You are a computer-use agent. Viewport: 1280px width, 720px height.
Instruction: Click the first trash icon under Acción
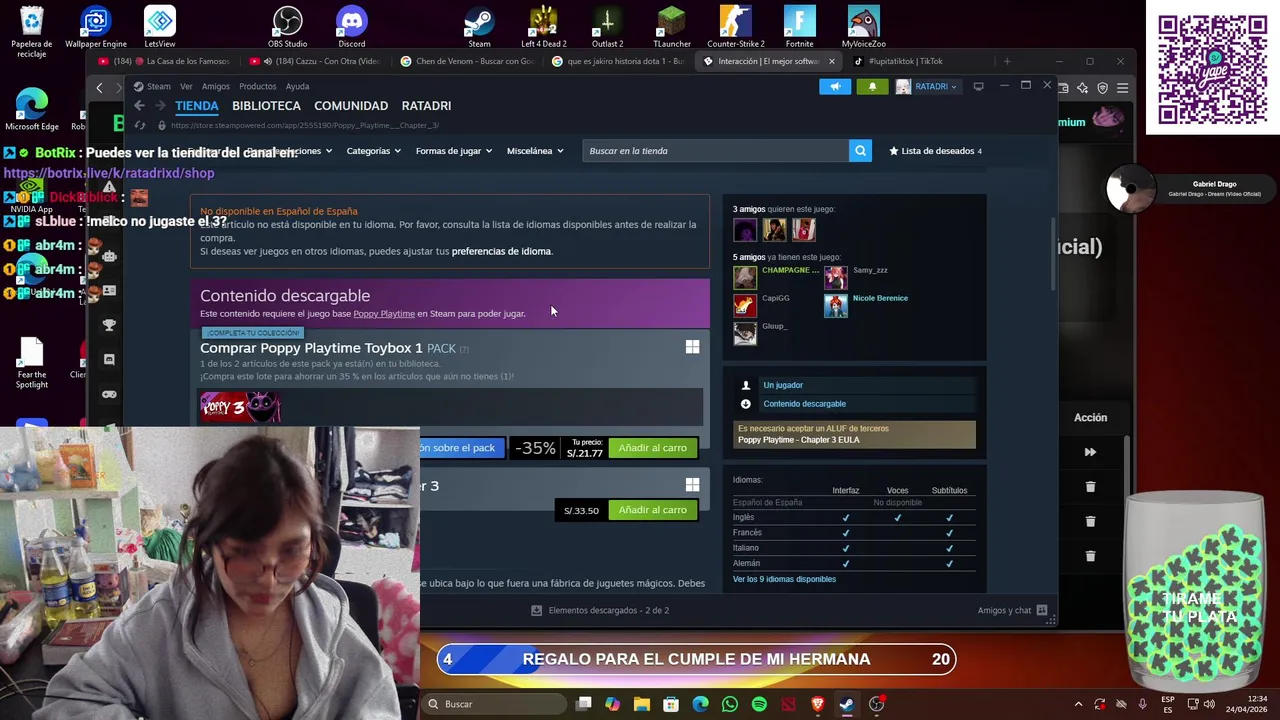coord(1090,487)
